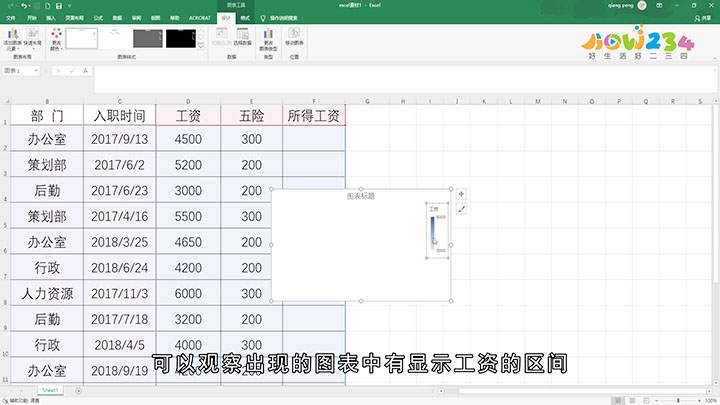This screenshot has width=720, height=405.
Task: Switch to the 插入 (Insert) ribbon tab
Action: pos(51,18)
